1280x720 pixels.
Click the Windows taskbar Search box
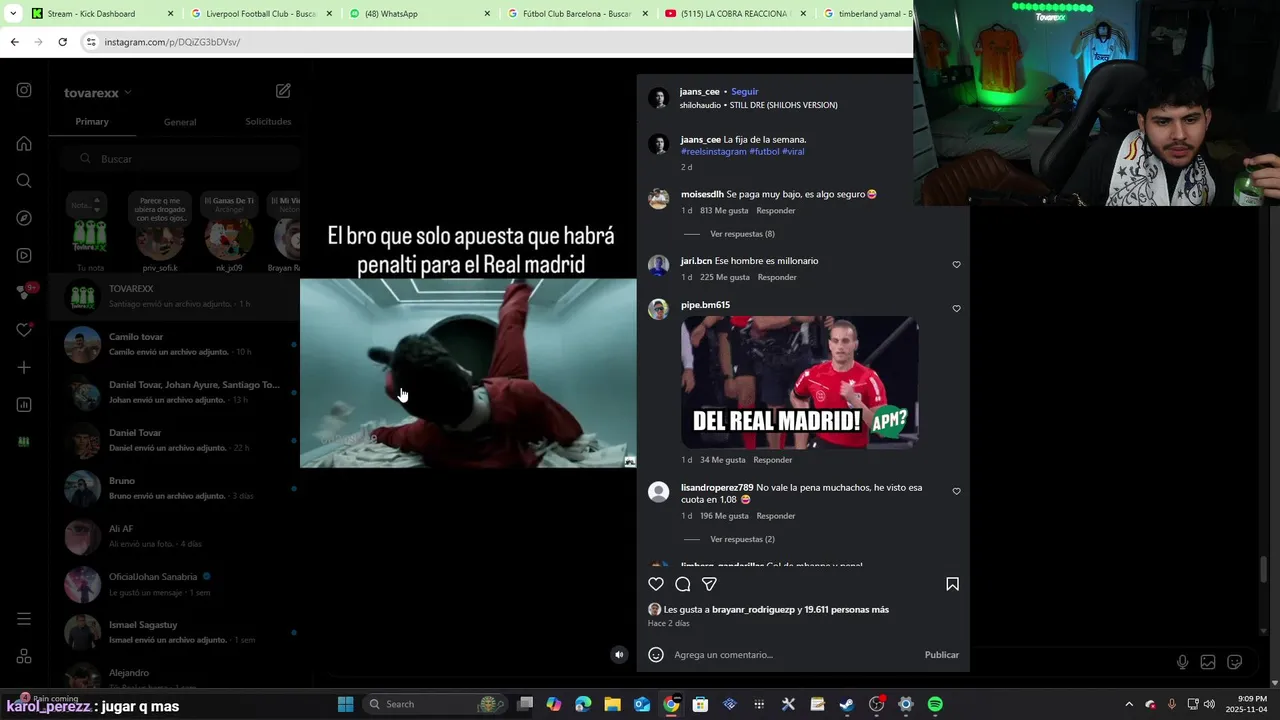click(x=432, y=704)
